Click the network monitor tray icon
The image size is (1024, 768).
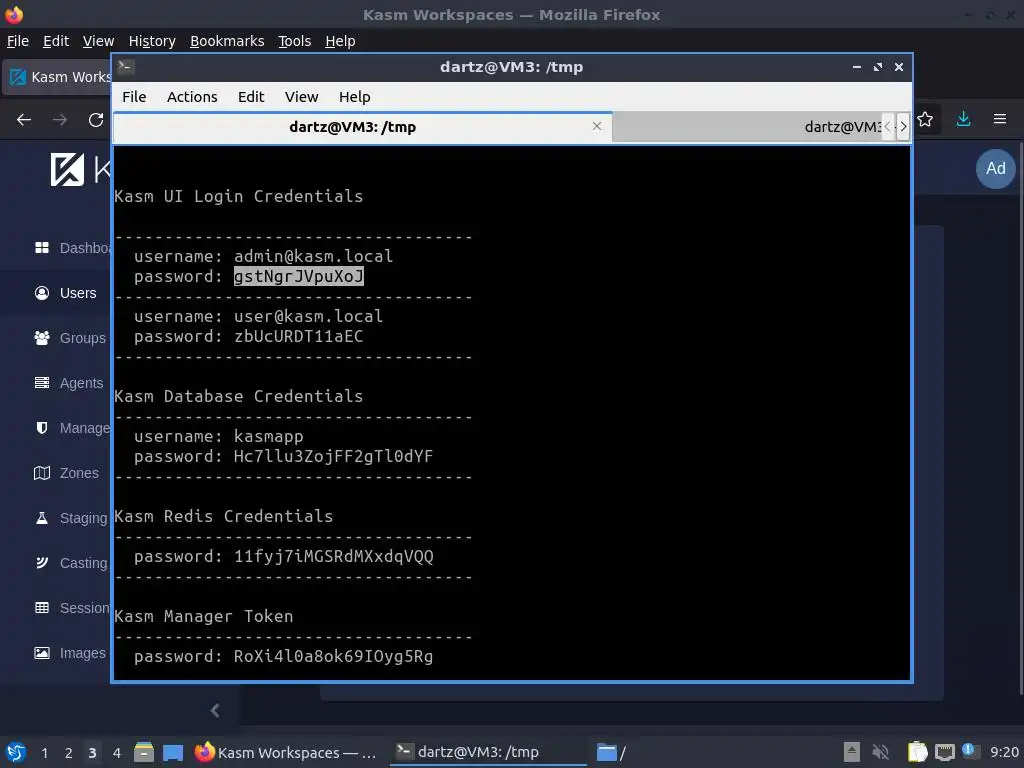(944, 752)
